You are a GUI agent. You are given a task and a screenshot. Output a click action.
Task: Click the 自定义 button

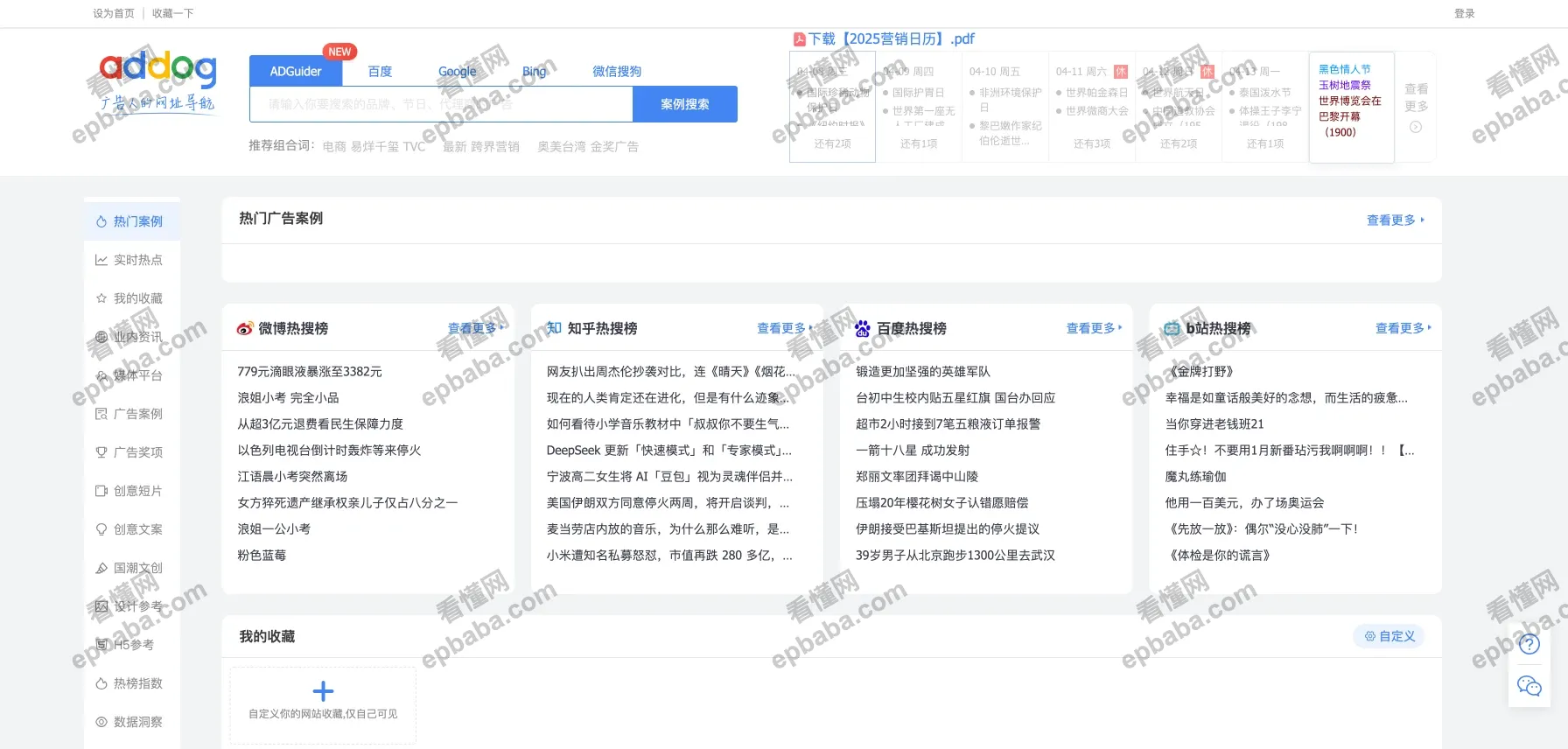(x=1389, y=636)
